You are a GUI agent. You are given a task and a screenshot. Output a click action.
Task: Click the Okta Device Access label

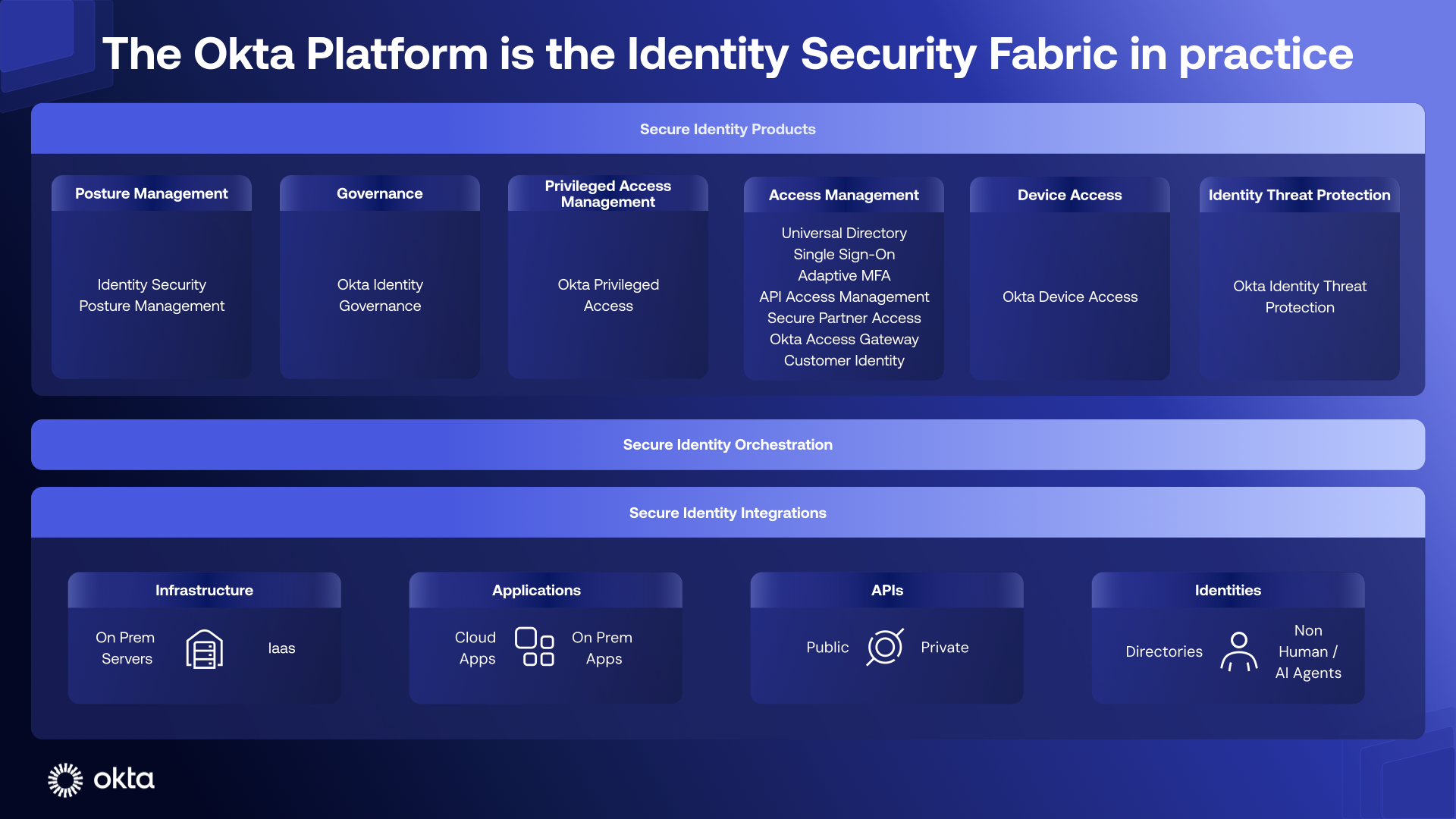coord(1069,297)
